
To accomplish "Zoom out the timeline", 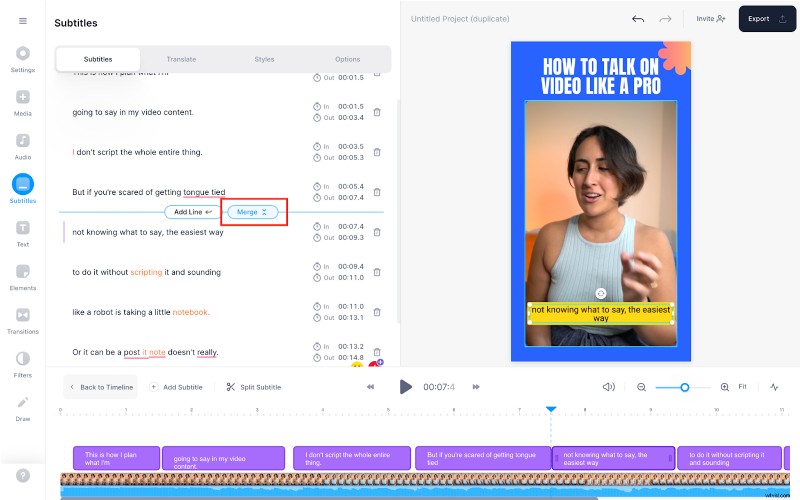I will 641,387.
